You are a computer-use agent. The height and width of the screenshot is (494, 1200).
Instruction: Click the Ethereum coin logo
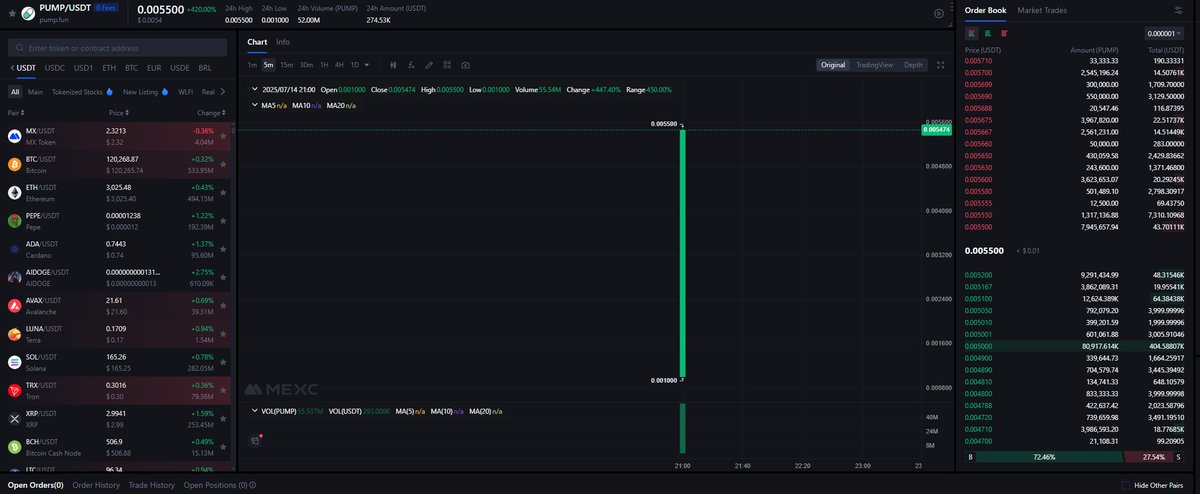point(15,192)
